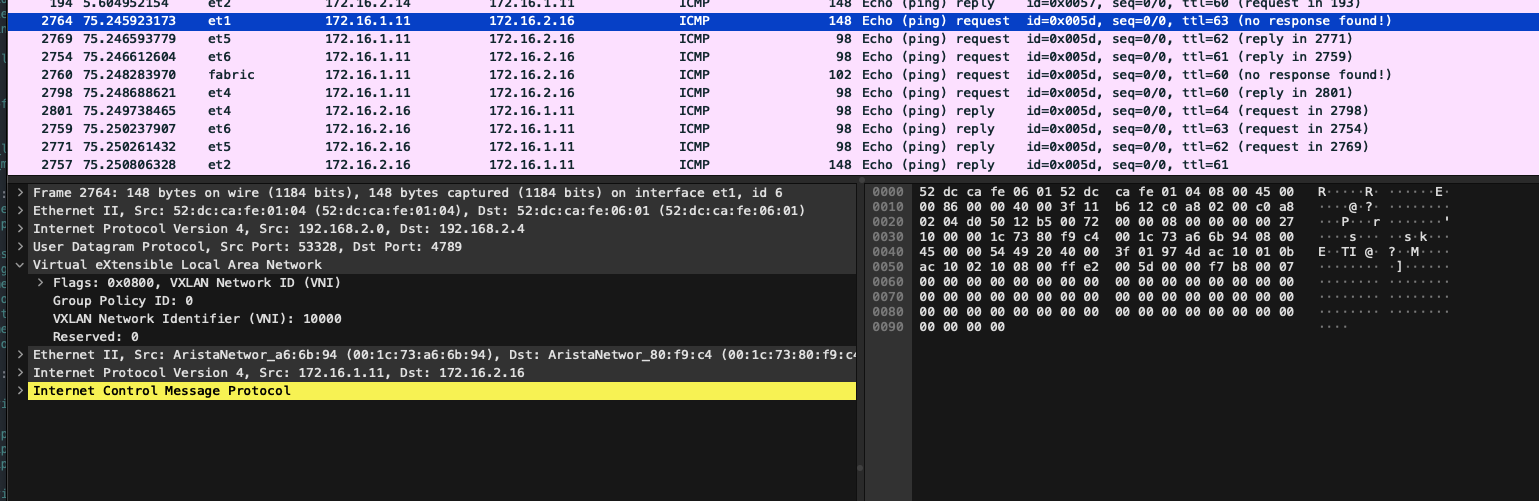Expand outer Ethernet II with Src 52:dc:ca:fe:01:04

21,210
